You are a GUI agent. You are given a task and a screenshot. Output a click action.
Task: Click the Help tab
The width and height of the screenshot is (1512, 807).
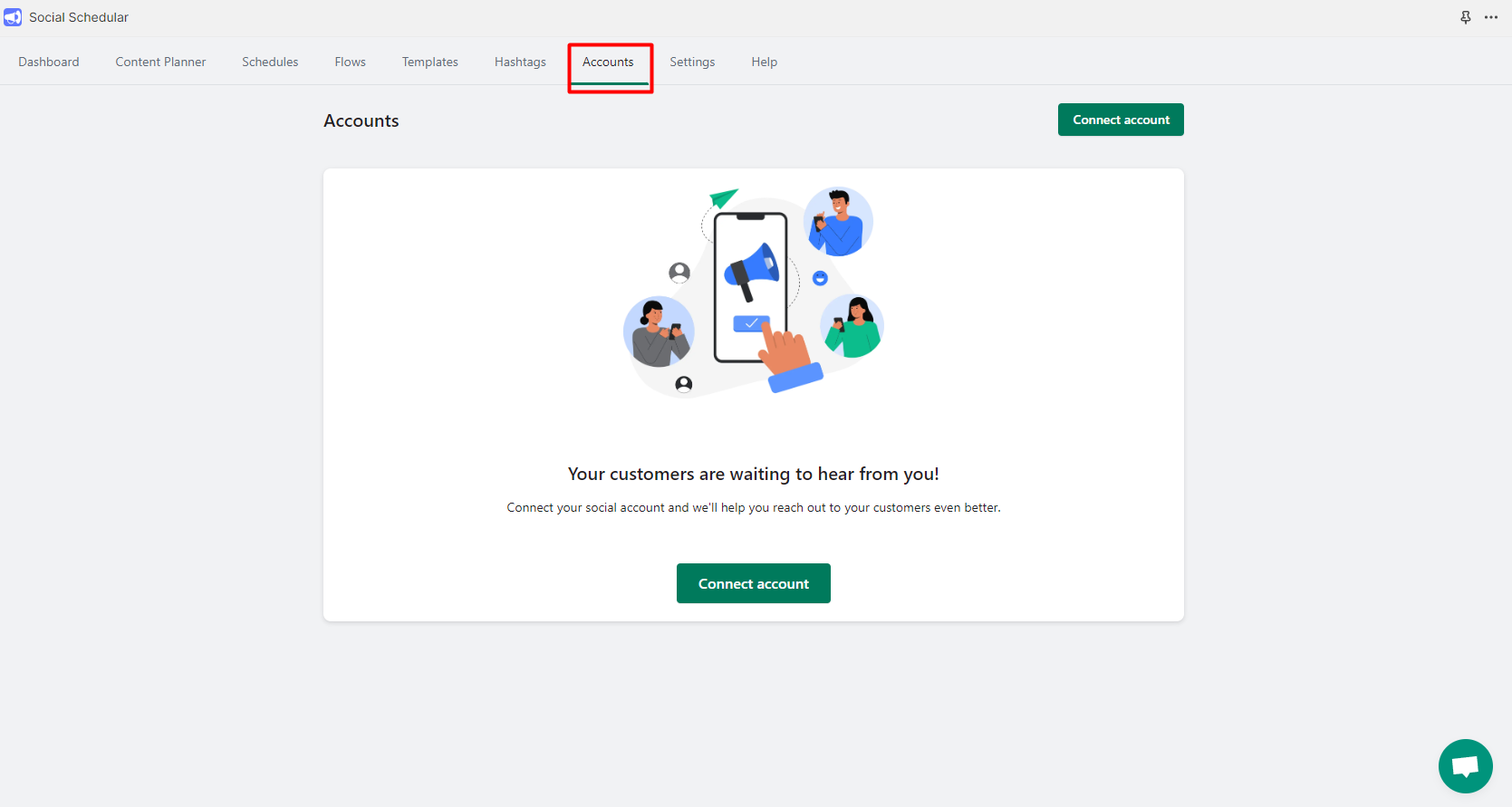click(764, 62)
